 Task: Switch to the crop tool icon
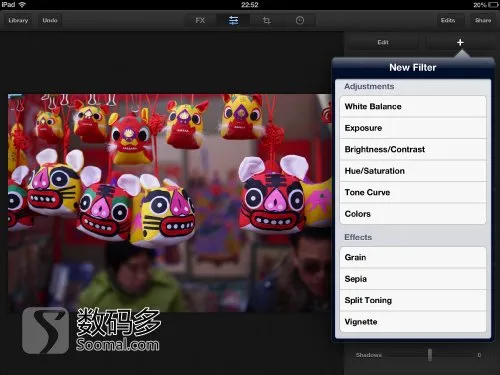pos(266,21)
